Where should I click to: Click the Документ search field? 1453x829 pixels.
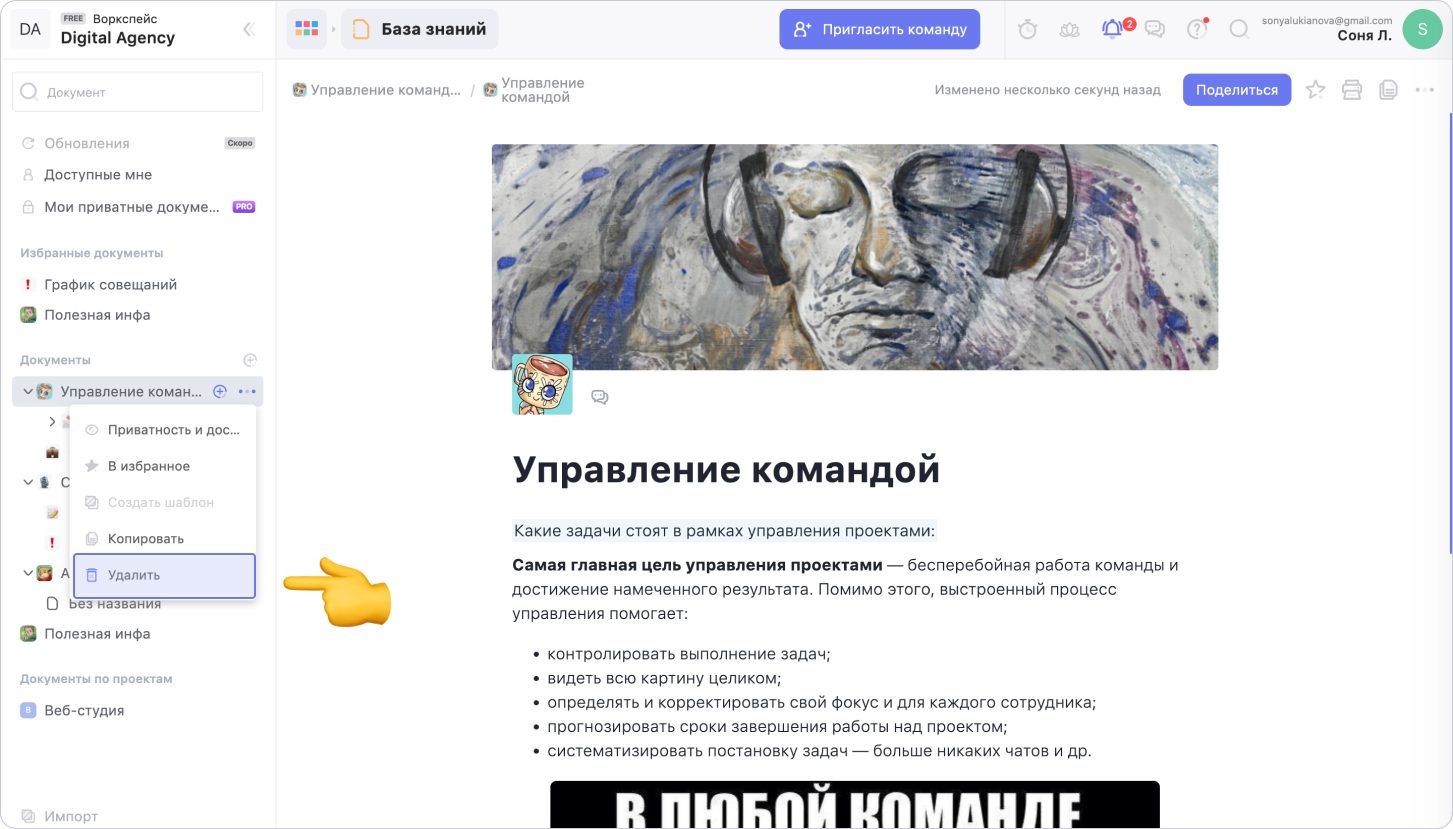[138, 92]
